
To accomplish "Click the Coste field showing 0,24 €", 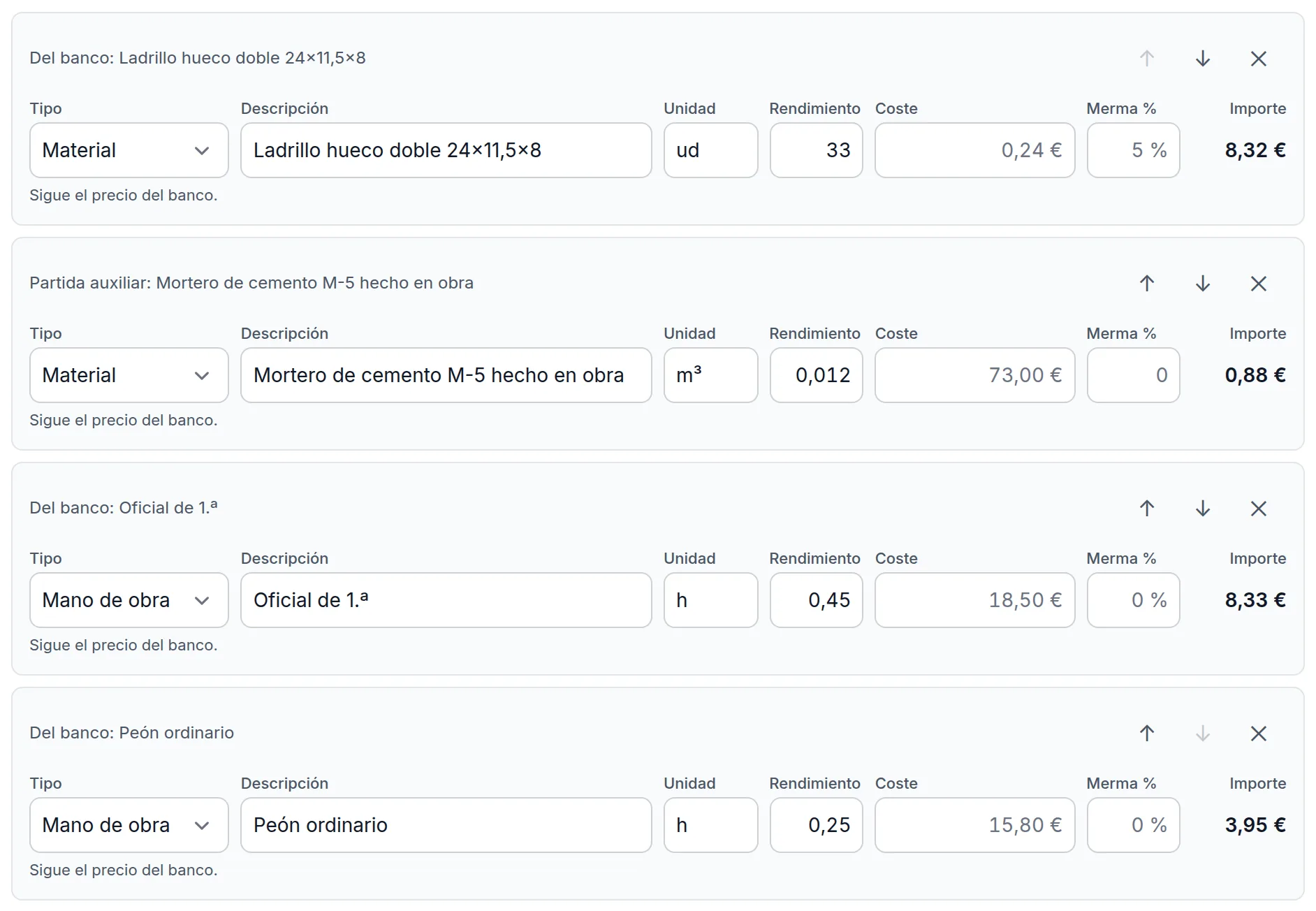I will click(974, 150).
